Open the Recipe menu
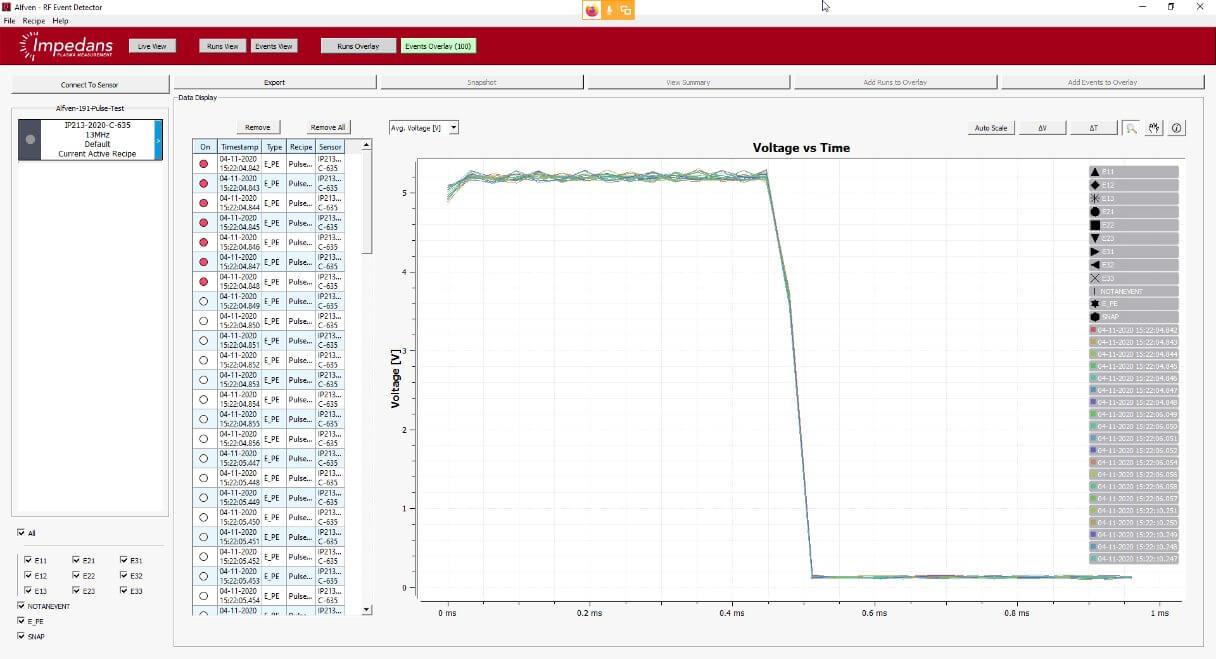This screenshot has height=659, width=1216. pos(33,21)
